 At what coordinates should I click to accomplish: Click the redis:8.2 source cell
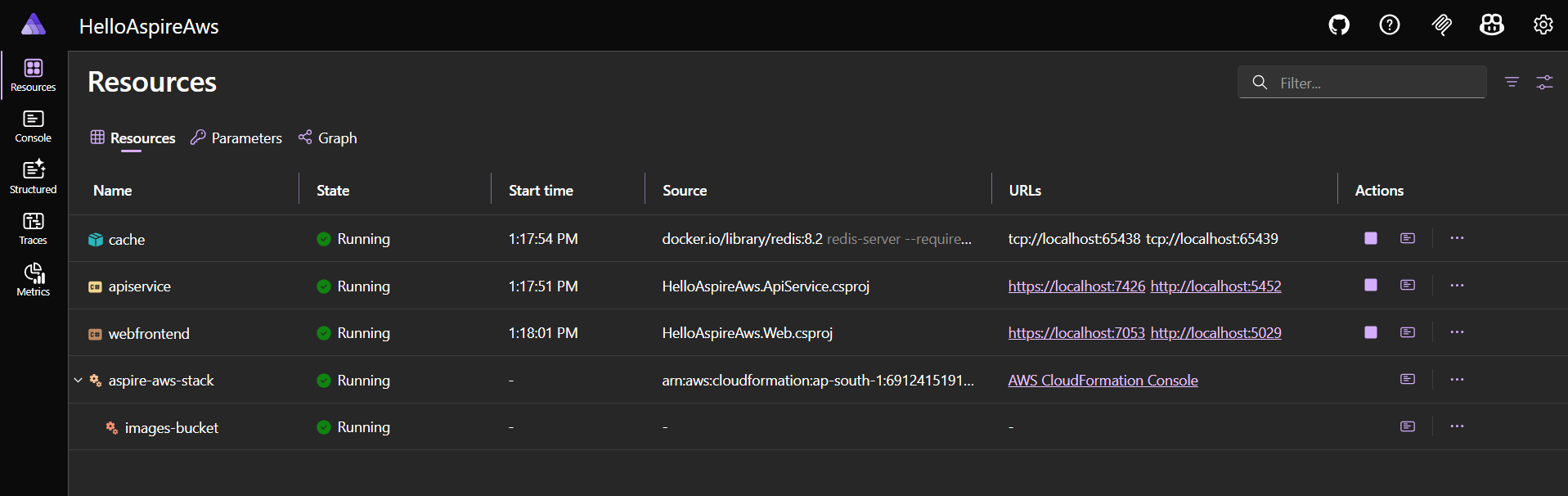click(x=817, y=238)
